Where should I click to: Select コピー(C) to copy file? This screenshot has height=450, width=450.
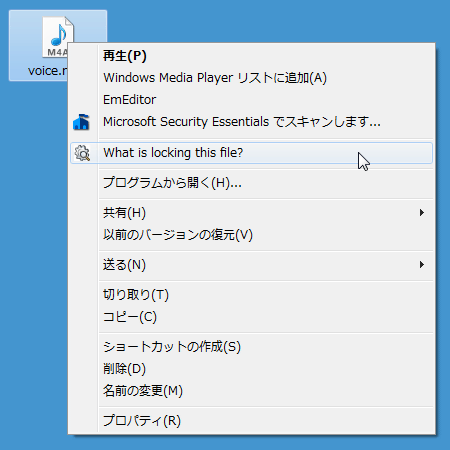coord(251,317)
